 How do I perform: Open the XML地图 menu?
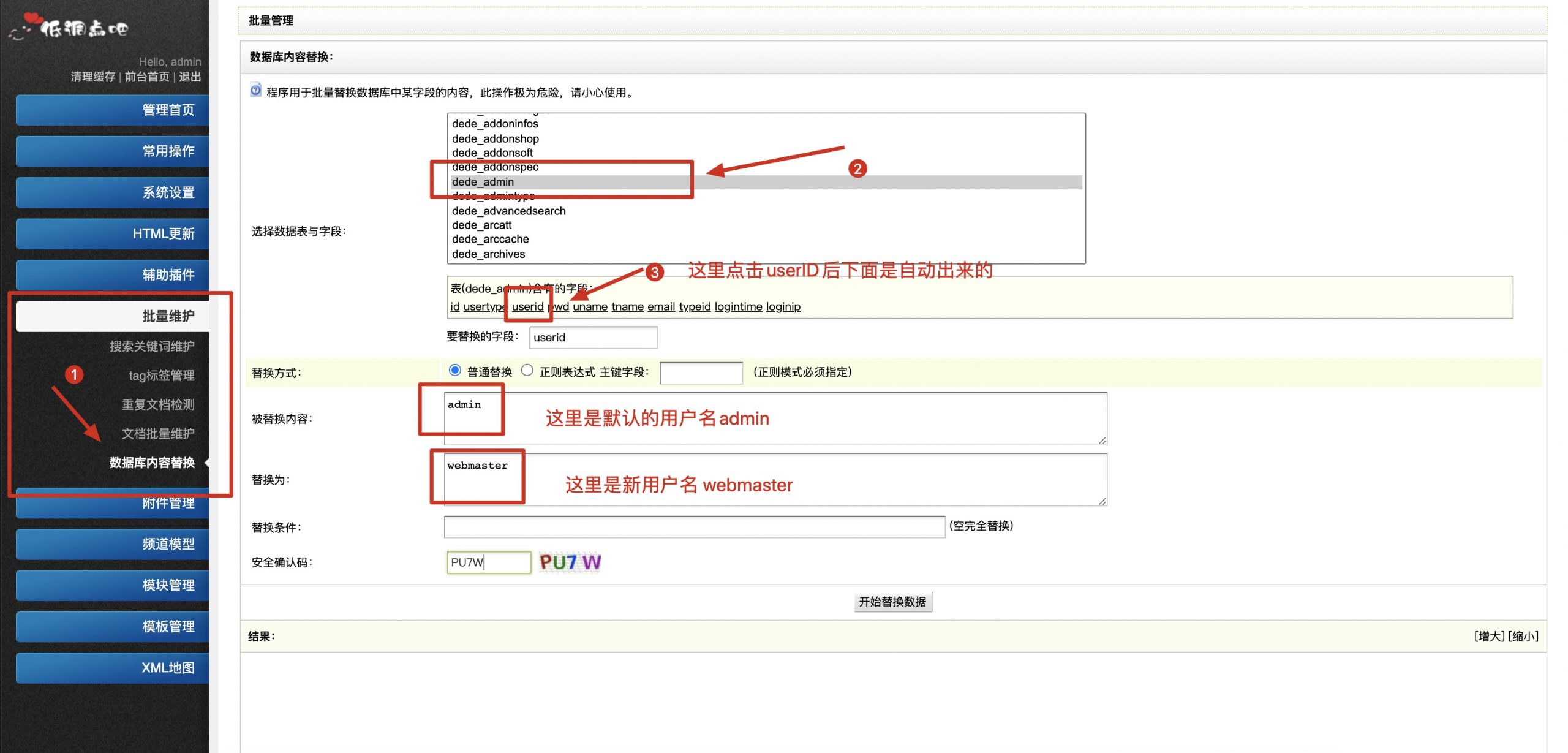point(112,668)
